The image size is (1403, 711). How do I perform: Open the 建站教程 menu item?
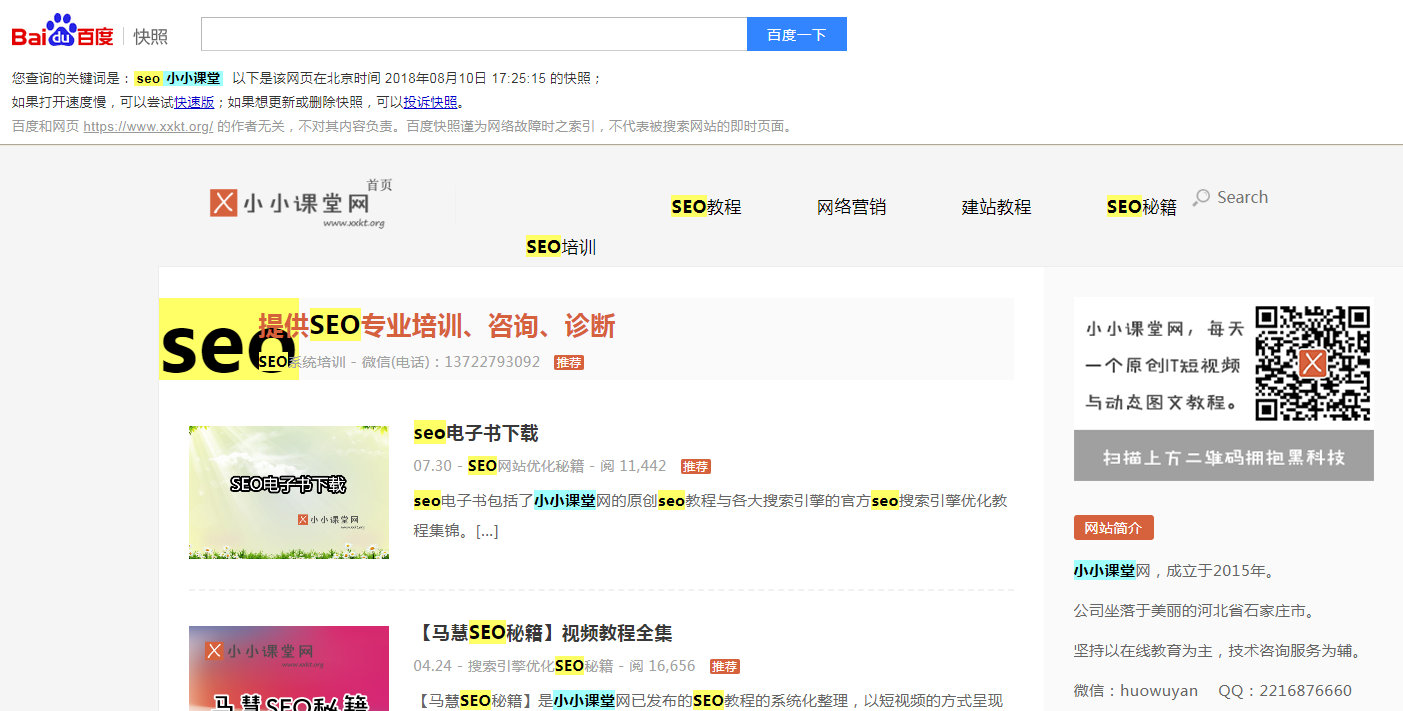(x=996, y=207)
